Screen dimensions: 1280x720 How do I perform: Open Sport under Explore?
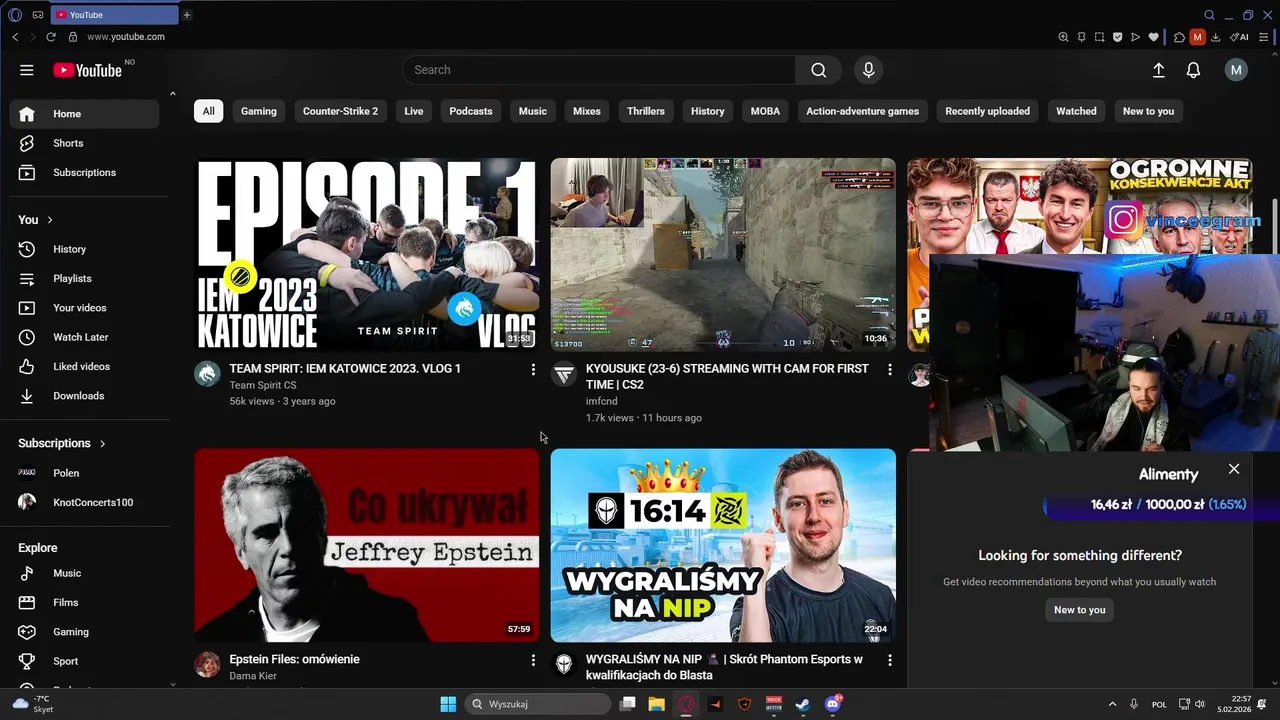[x=84, y=661]
